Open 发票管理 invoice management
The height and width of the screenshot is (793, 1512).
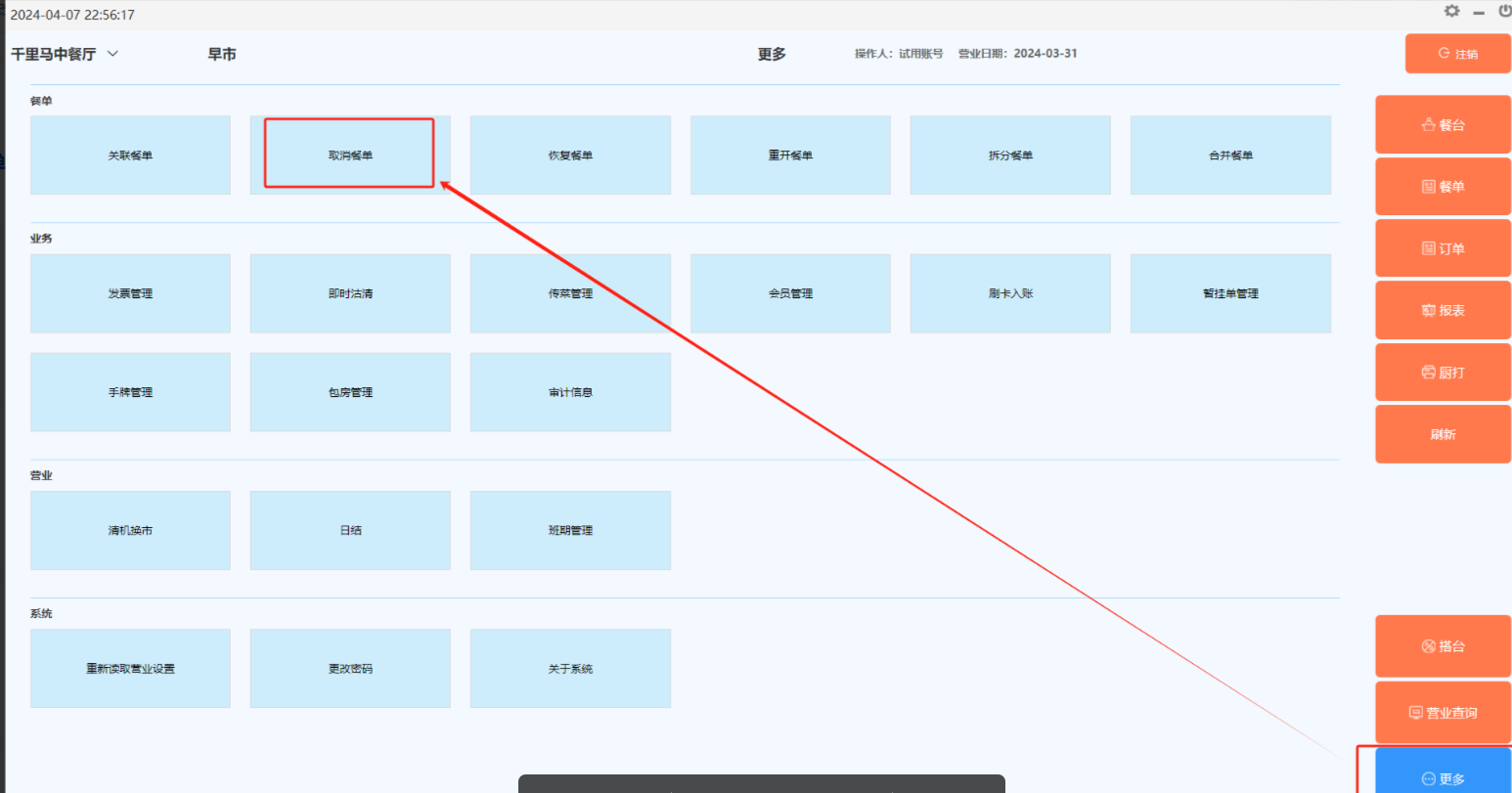pos(130,293)
